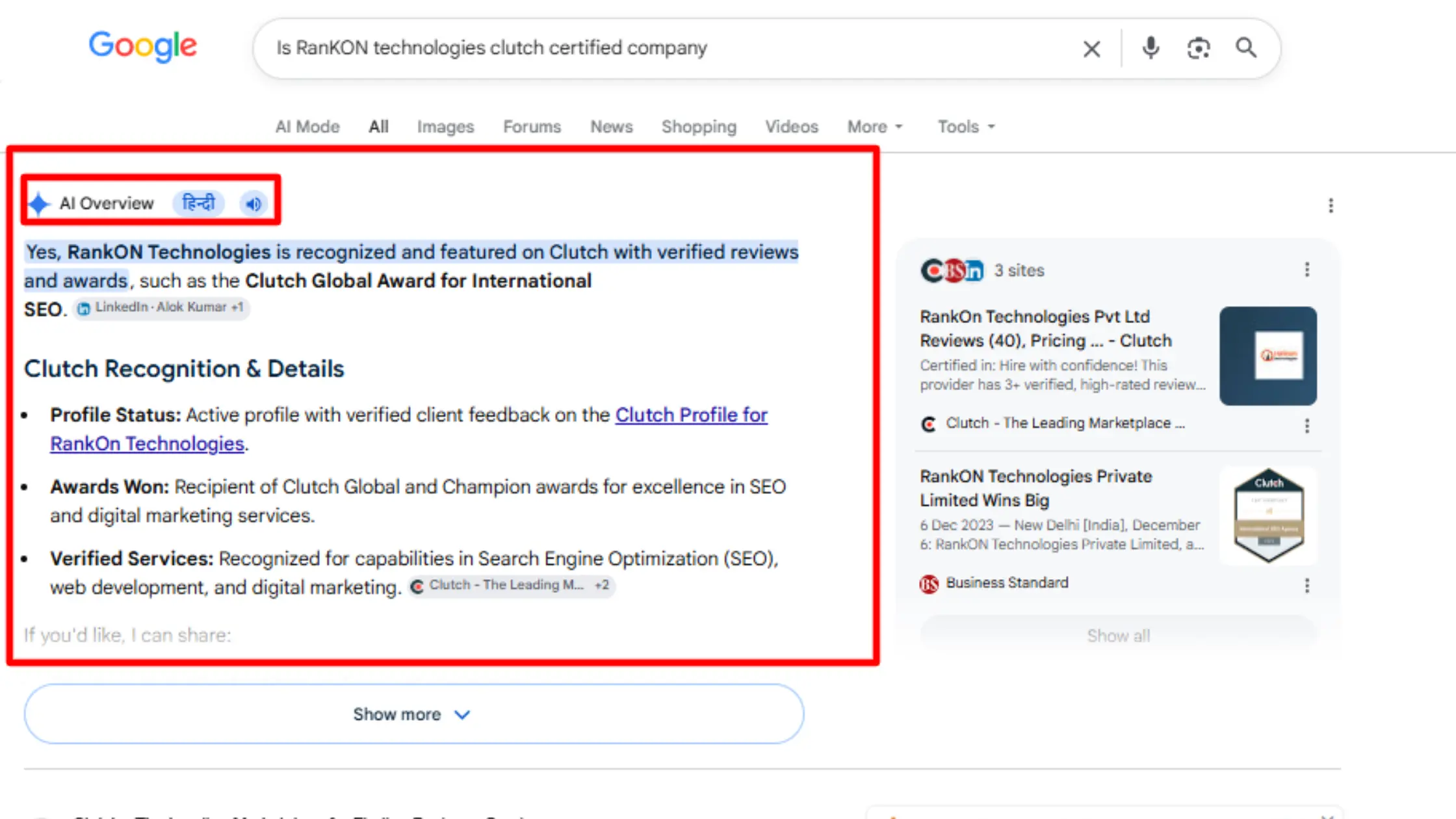Click the AI Overview sparkle icon
This screenshot has height=819, width=1456.
pos(39,203)
